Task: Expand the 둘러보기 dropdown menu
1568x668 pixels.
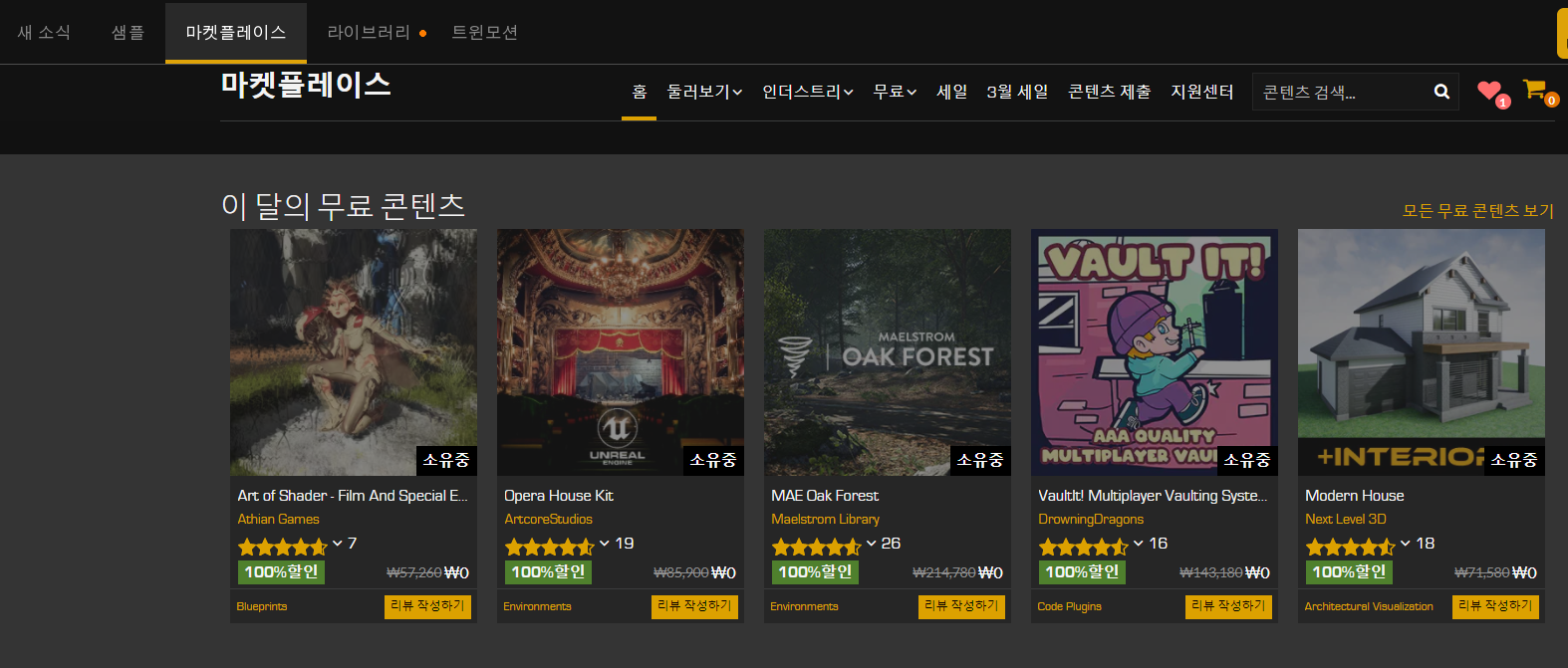Action: 704,92
